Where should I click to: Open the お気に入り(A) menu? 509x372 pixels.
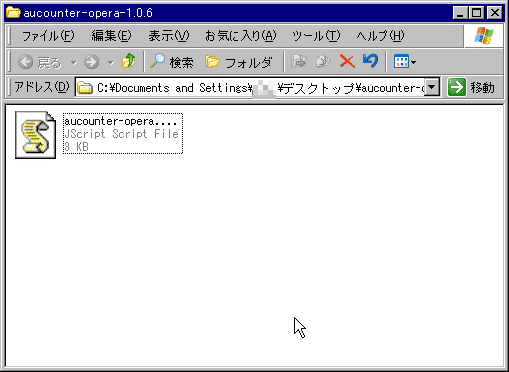pyautogui.click(x=240, y=36)
